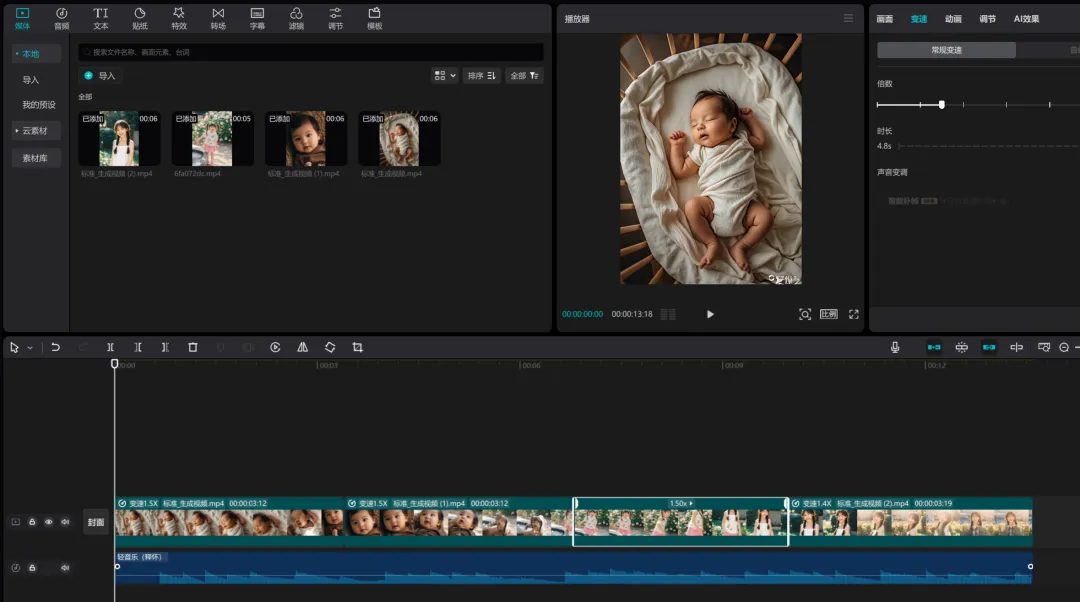Viewport: 1080px width, 602px height.
Task: Open the timeline preview thumbnail settings icon
Action: pos(1044,347)
